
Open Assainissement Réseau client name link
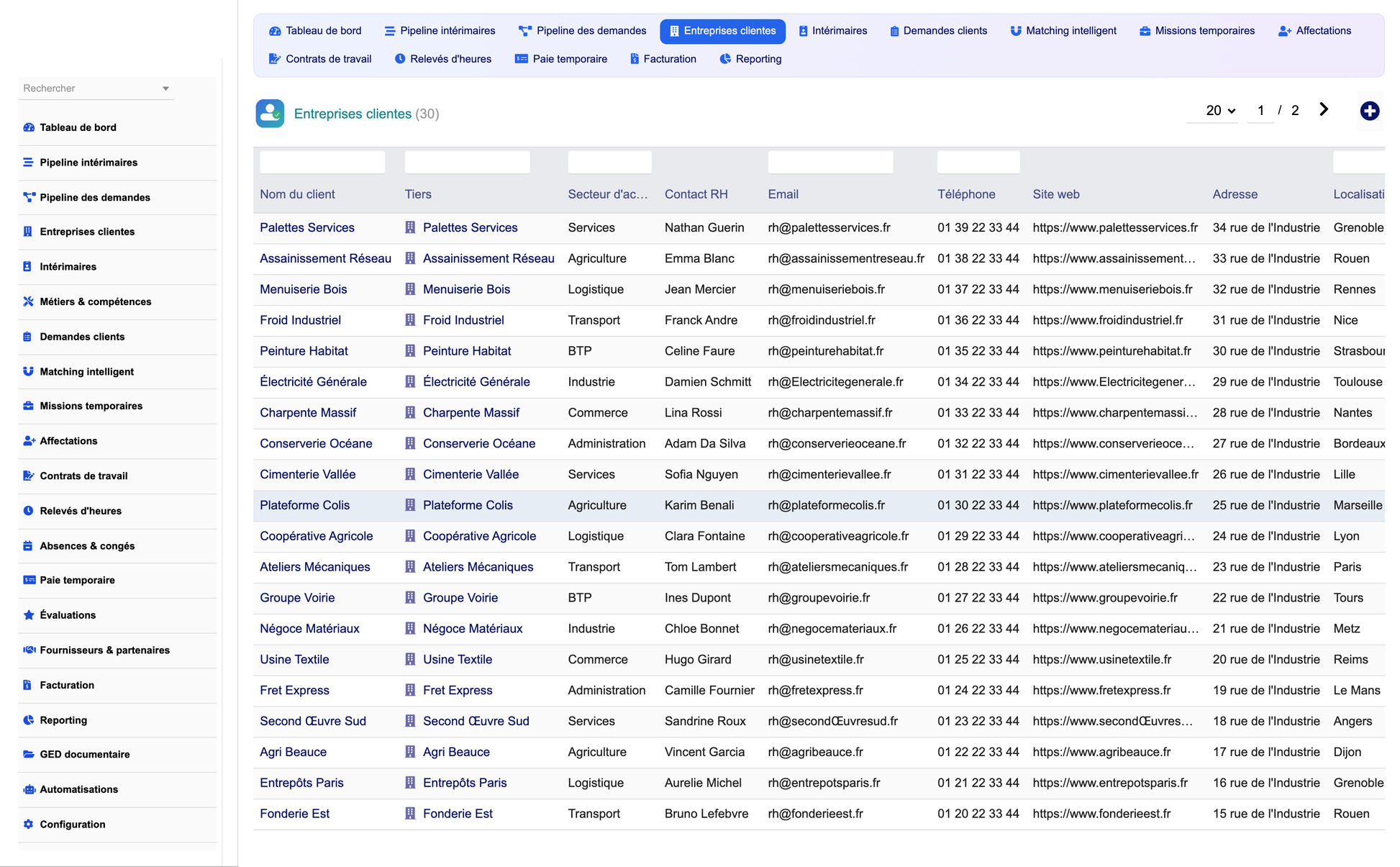point(325,258)
